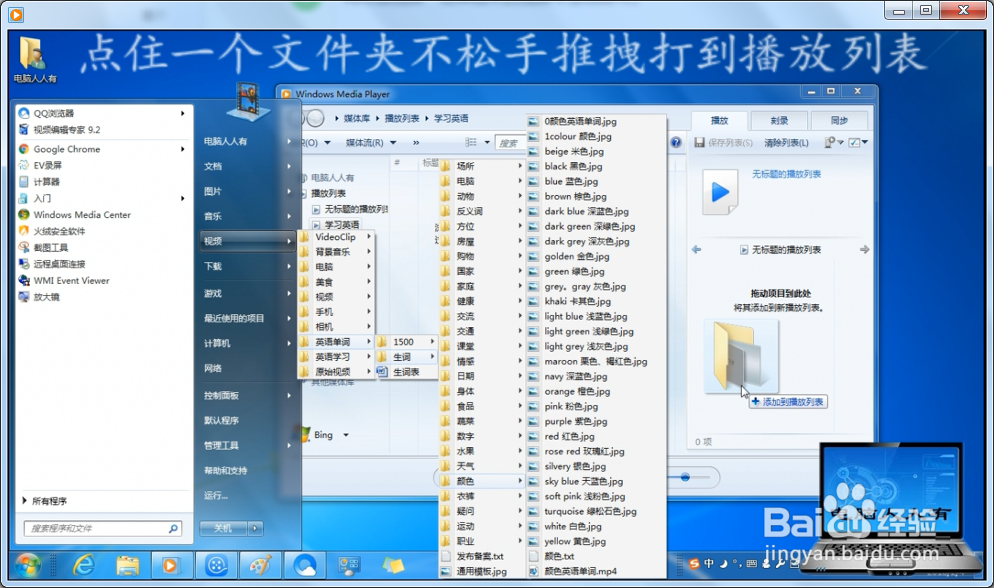Open the file 颜色英语单词.mp4
Viewport: 994px width, 588px height.
coord(580,572)
